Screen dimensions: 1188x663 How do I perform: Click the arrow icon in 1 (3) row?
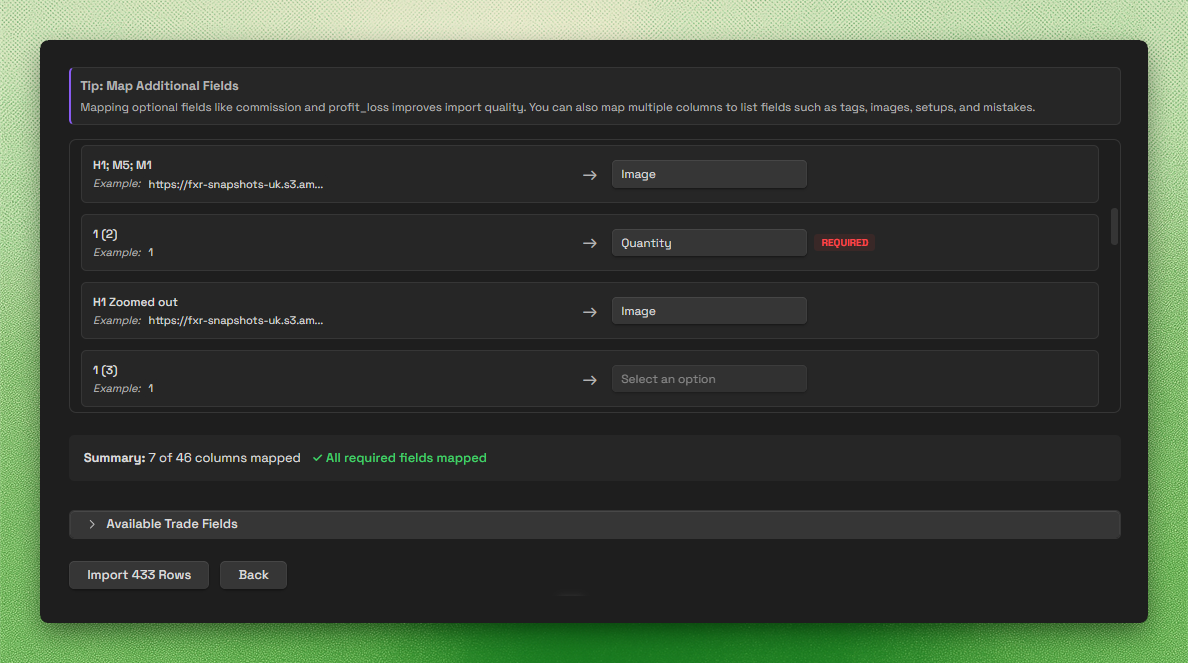click(589, 380)
